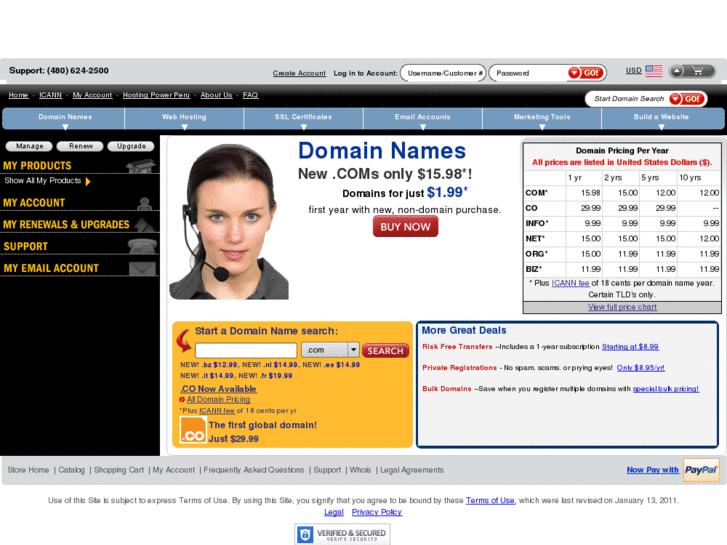Click the .CO Now Available link
This screenshot has height=545, width=727.
click(x=218, y=389)
